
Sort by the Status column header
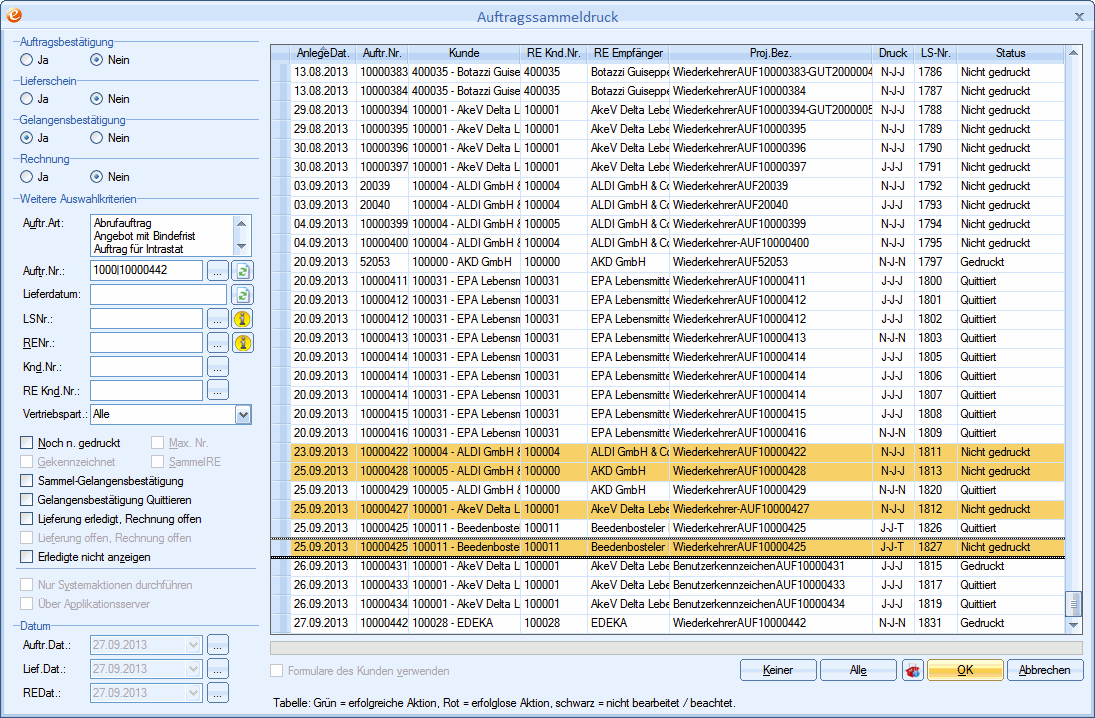click(1011, 53)
